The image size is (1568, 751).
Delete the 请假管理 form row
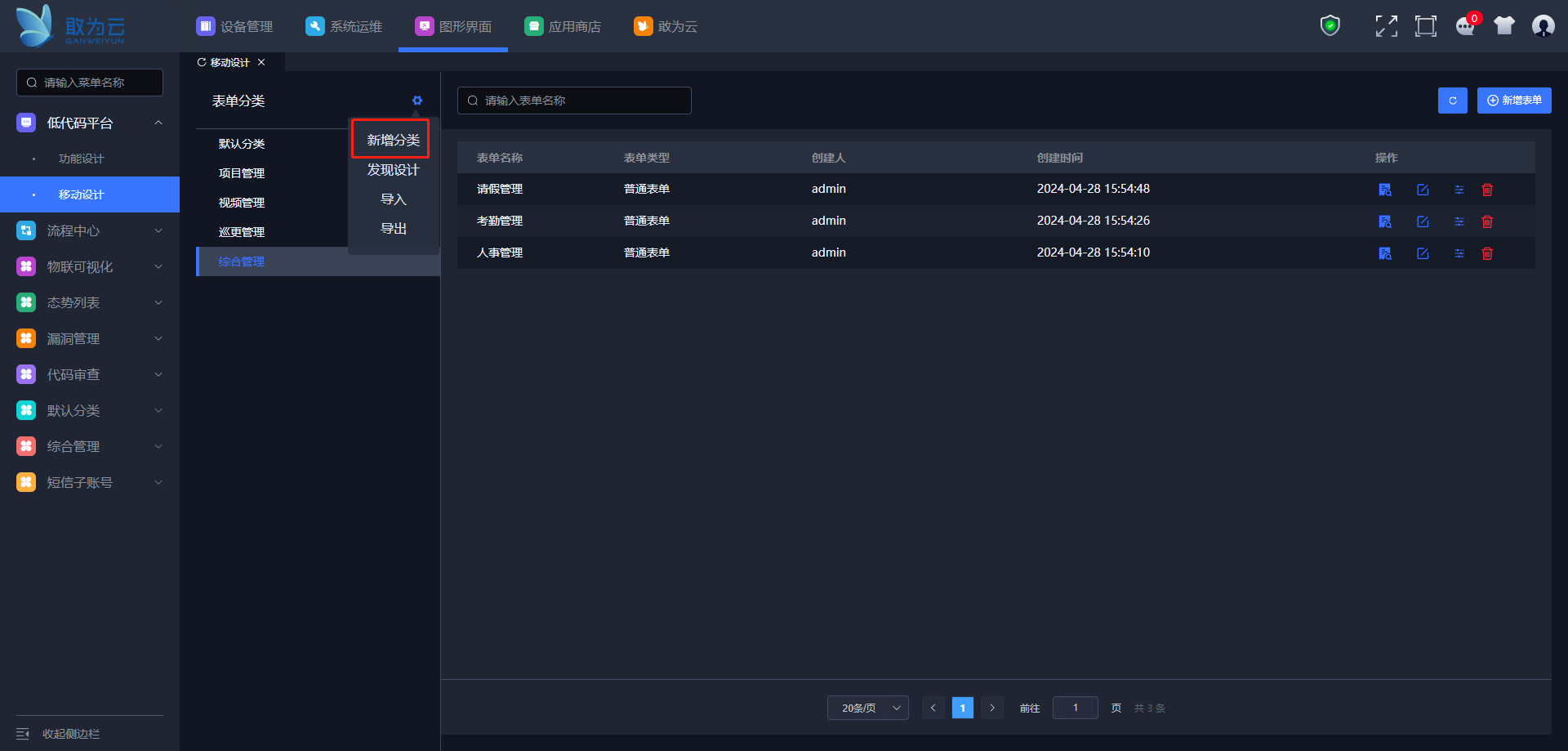point(1487,190)
